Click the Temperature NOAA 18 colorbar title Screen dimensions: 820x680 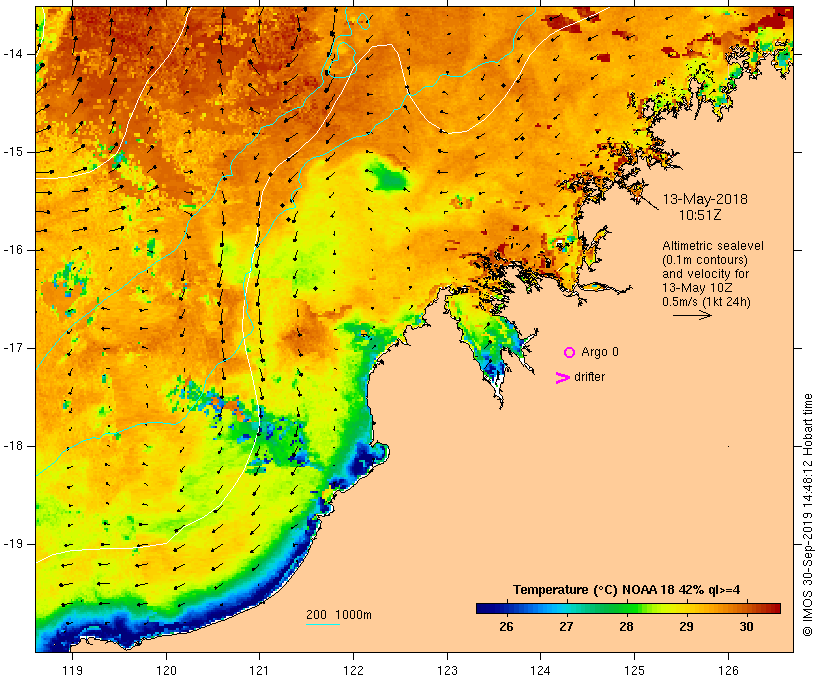click(627, 590)
